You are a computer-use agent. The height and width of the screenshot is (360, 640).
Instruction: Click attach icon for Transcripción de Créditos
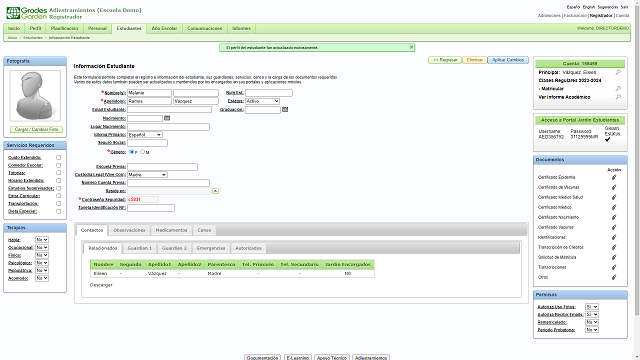pyautogui.click(x=614, y=247)
